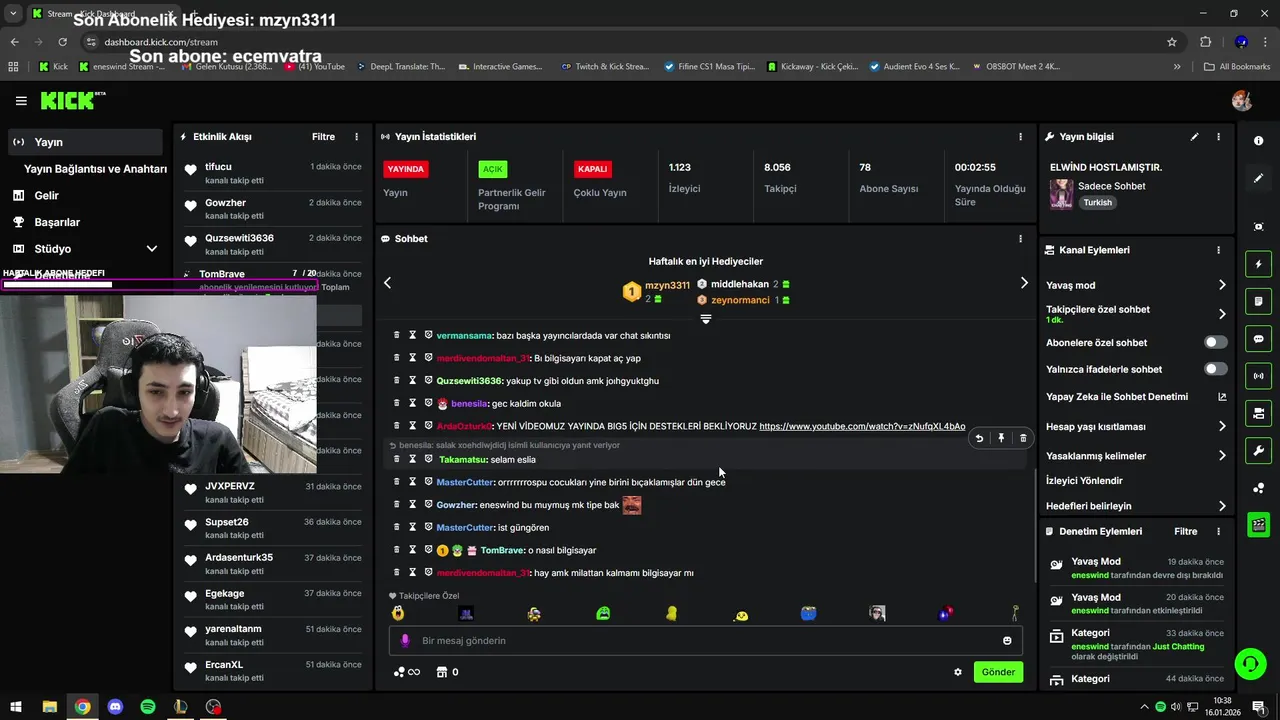Click the reply arrow on hovered message
Viewport: 1280px width, 720px height.
point(979,438)
